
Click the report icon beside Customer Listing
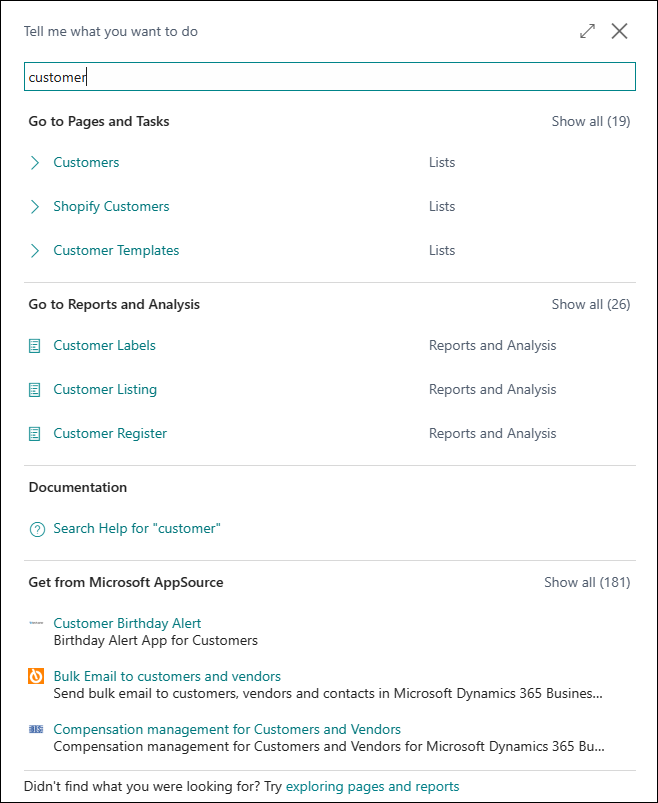[34, 390]
